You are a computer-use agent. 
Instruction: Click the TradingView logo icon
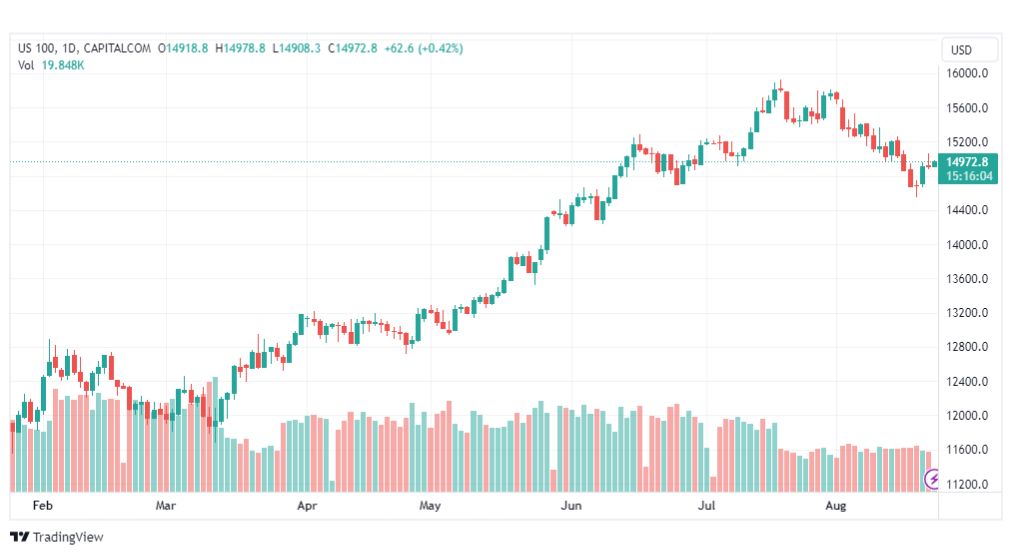[19, 537]
